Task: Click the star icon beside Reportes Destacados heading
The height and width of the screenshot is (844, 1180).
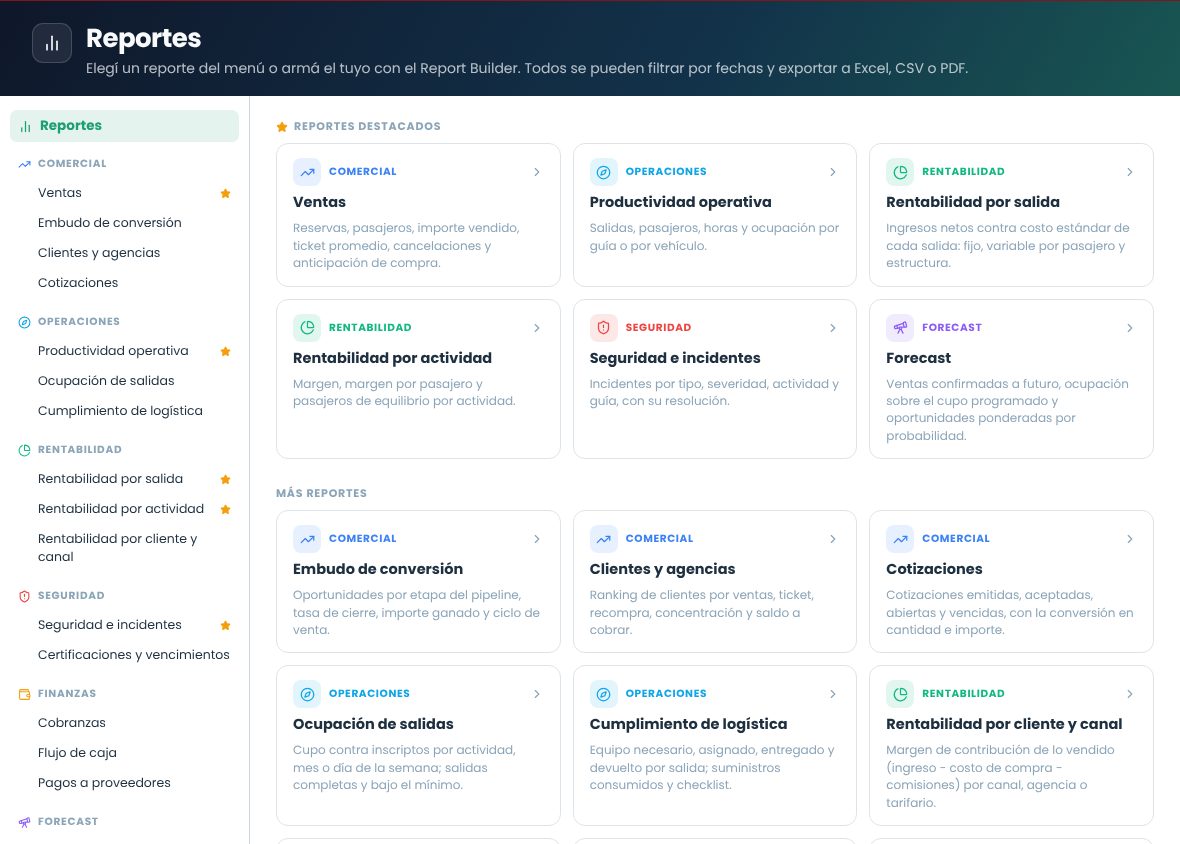Action: point(282,126)
